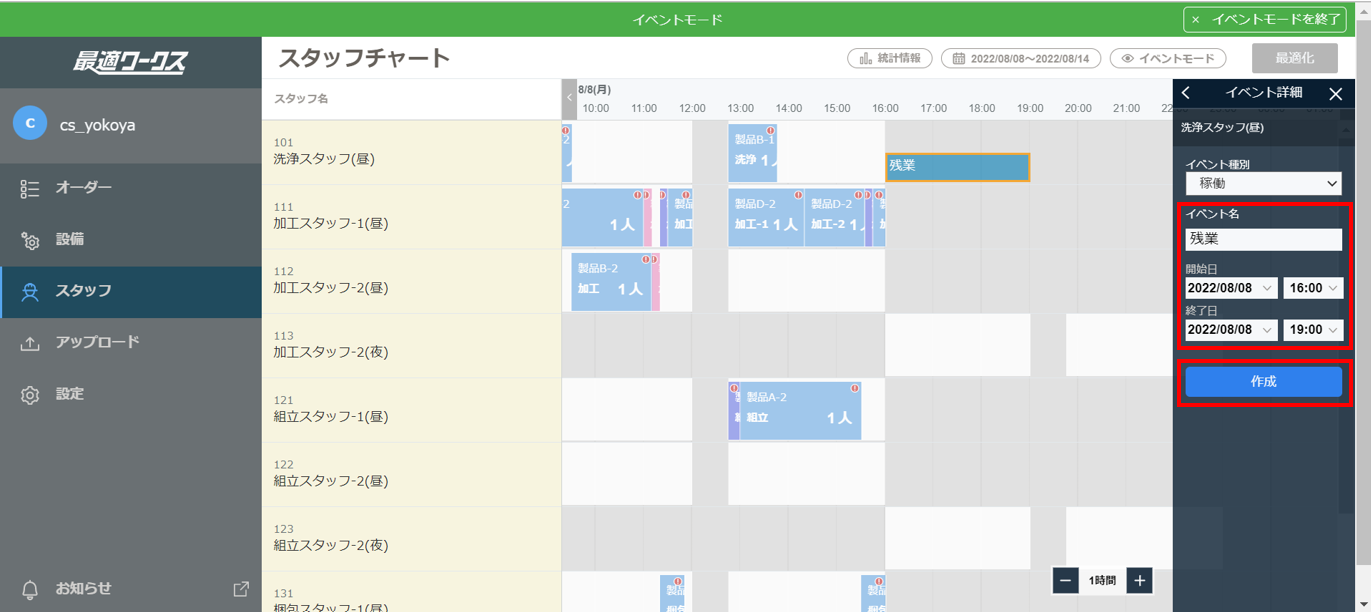The width and height of the screenshot is (1371, 613).
Task: Select the 製品B-2 加工 task block
Action: coord(612,282)
